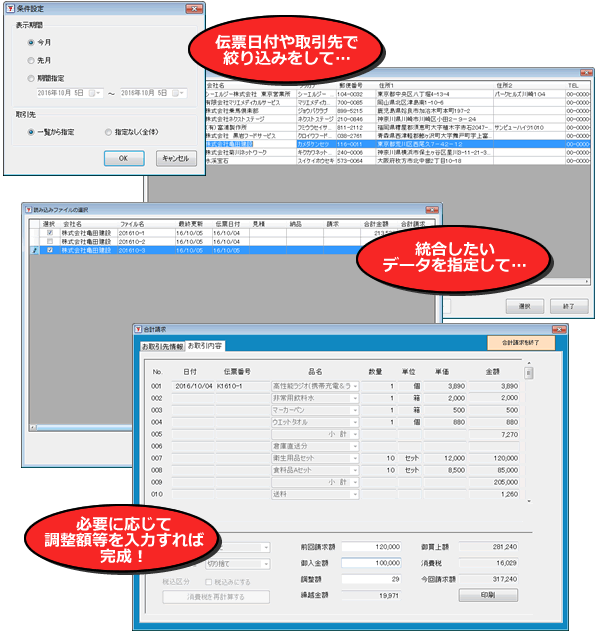Click the row edit marker icon beside 201610-3
The image size is (595, 634).
tap(35, 250)
